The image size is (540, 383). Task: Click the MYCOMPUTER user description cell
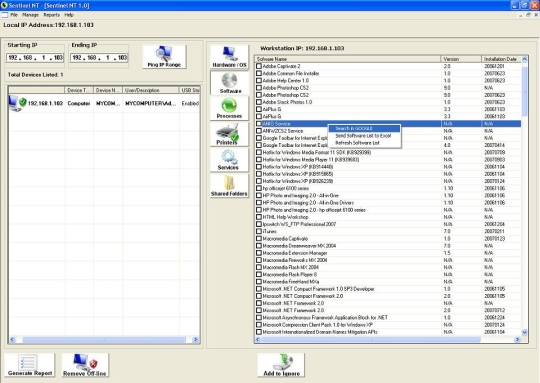(x=150, y=103)
